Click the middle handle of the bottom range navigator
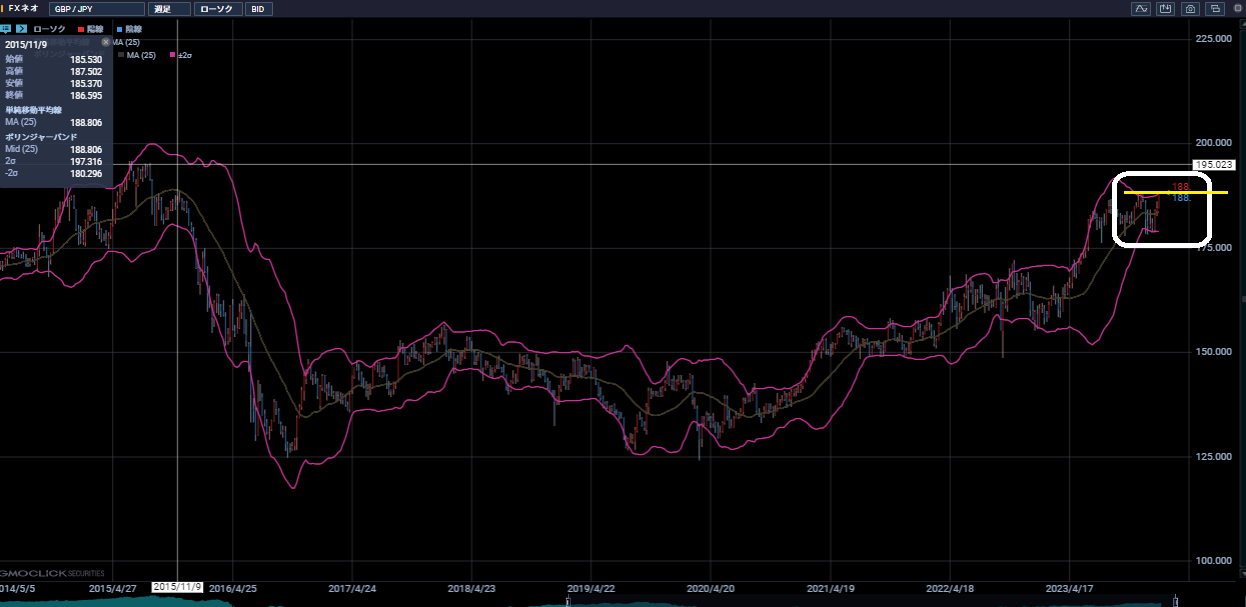The width and height of the screenshot is (1246, 607). click(567, 601)
